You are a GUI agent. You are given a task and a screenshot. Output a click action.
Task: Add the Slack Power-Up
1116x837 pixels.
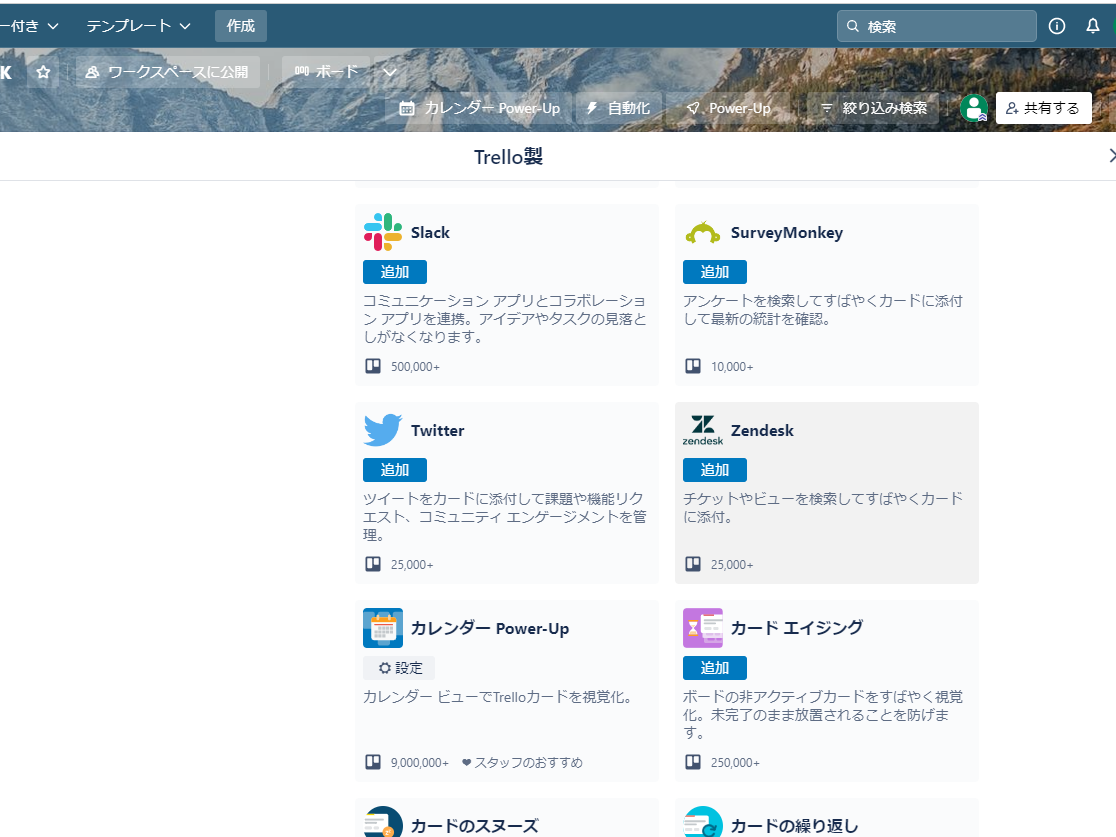pyautogui.click(x=395, y=272)
